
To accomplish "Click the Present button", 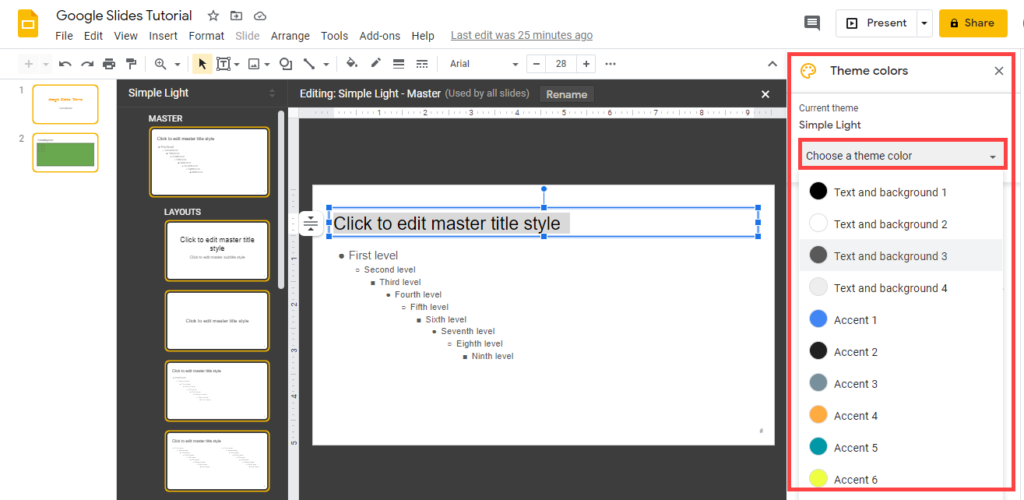I will tap(876, 23).
